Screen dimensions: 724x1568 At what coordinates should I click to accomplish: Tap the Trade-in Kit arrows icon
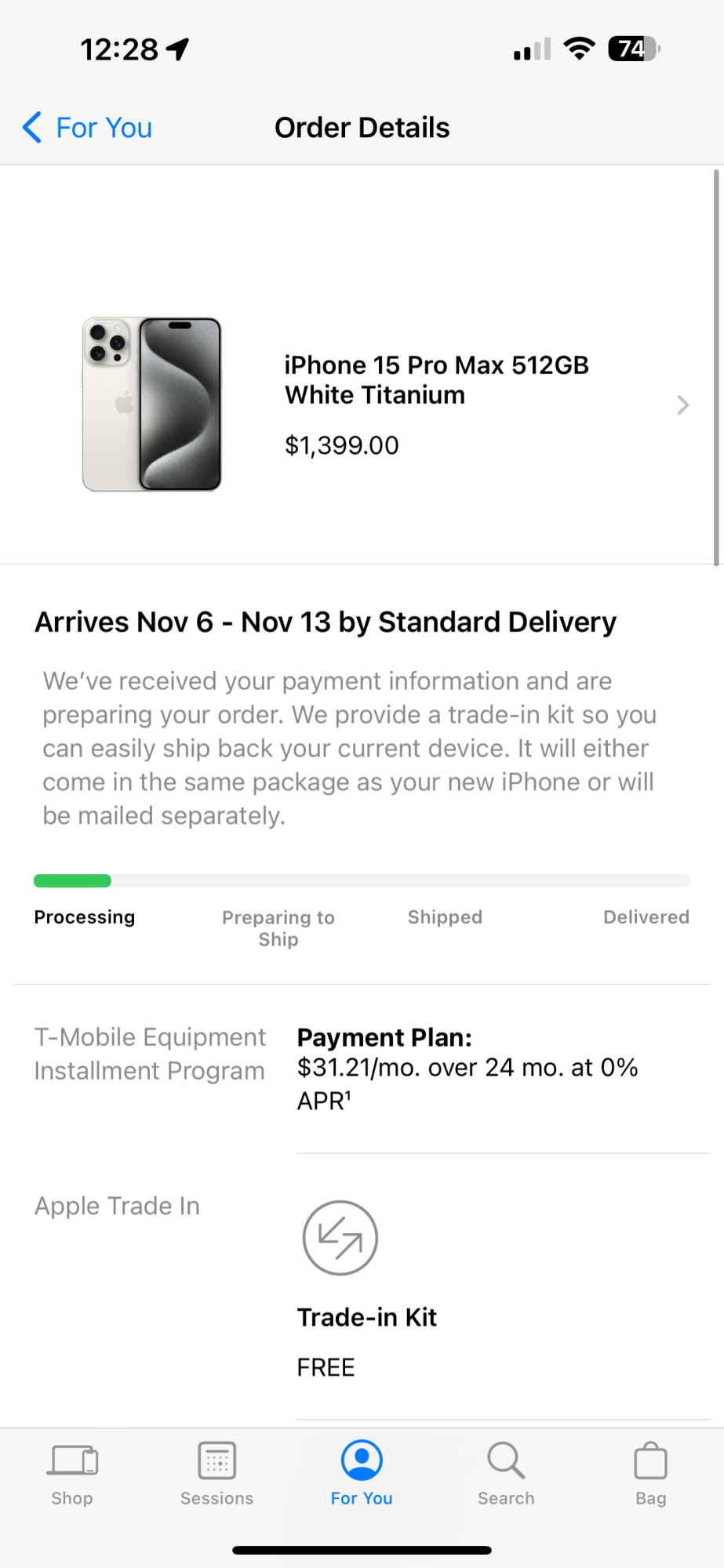340,1238
